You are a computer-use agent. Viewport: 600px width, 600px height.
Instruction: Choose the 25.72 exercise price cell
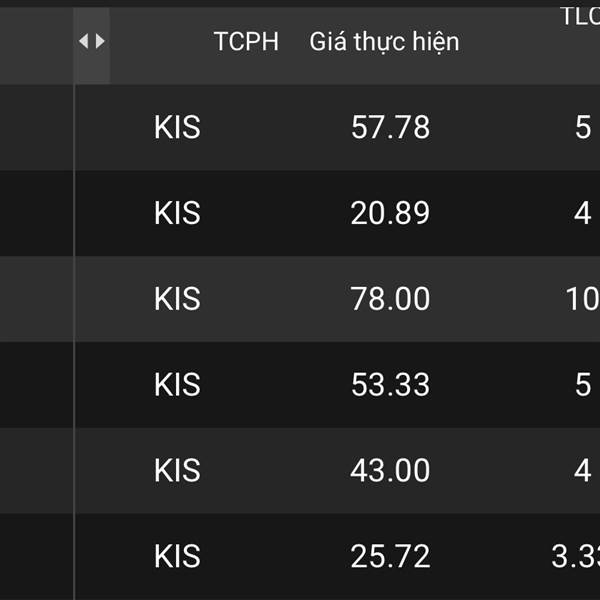pyautogui.click(x=390, y=556)
